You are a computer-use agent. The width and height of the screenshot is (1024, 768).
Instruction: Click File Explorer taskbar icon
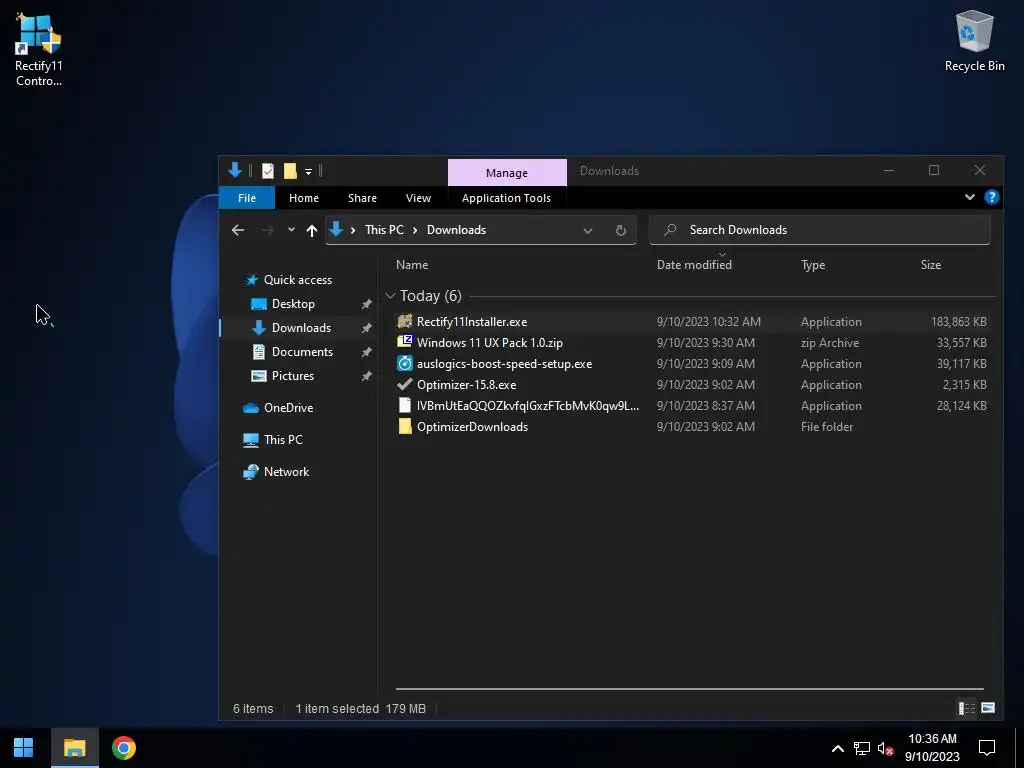point(74,748)
